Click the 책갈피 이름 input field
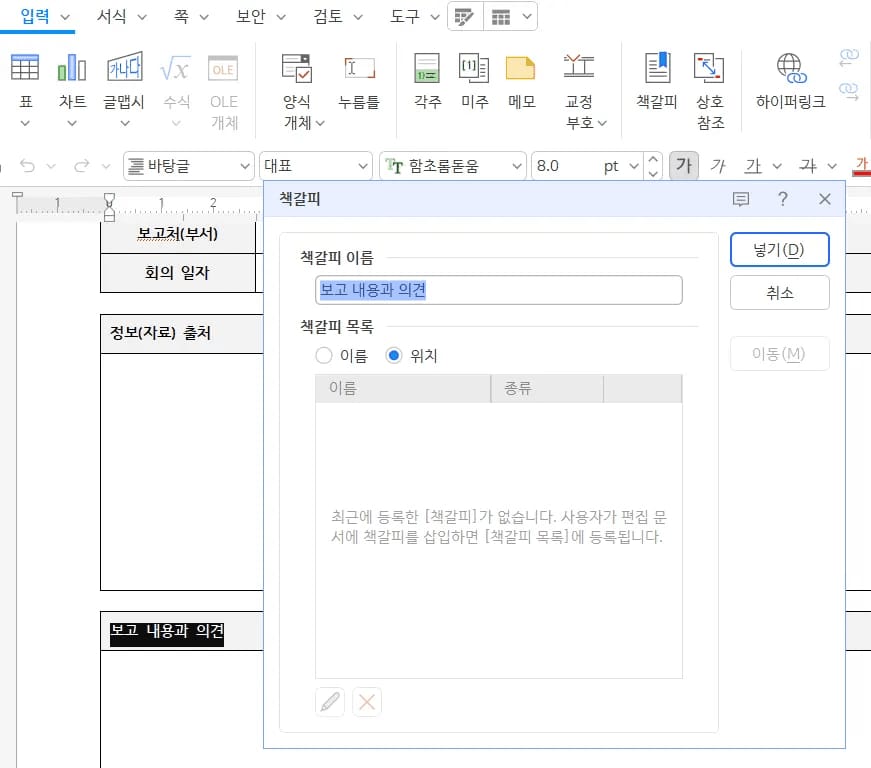Viewport: 871px width, 768px height. click(498, 290)
